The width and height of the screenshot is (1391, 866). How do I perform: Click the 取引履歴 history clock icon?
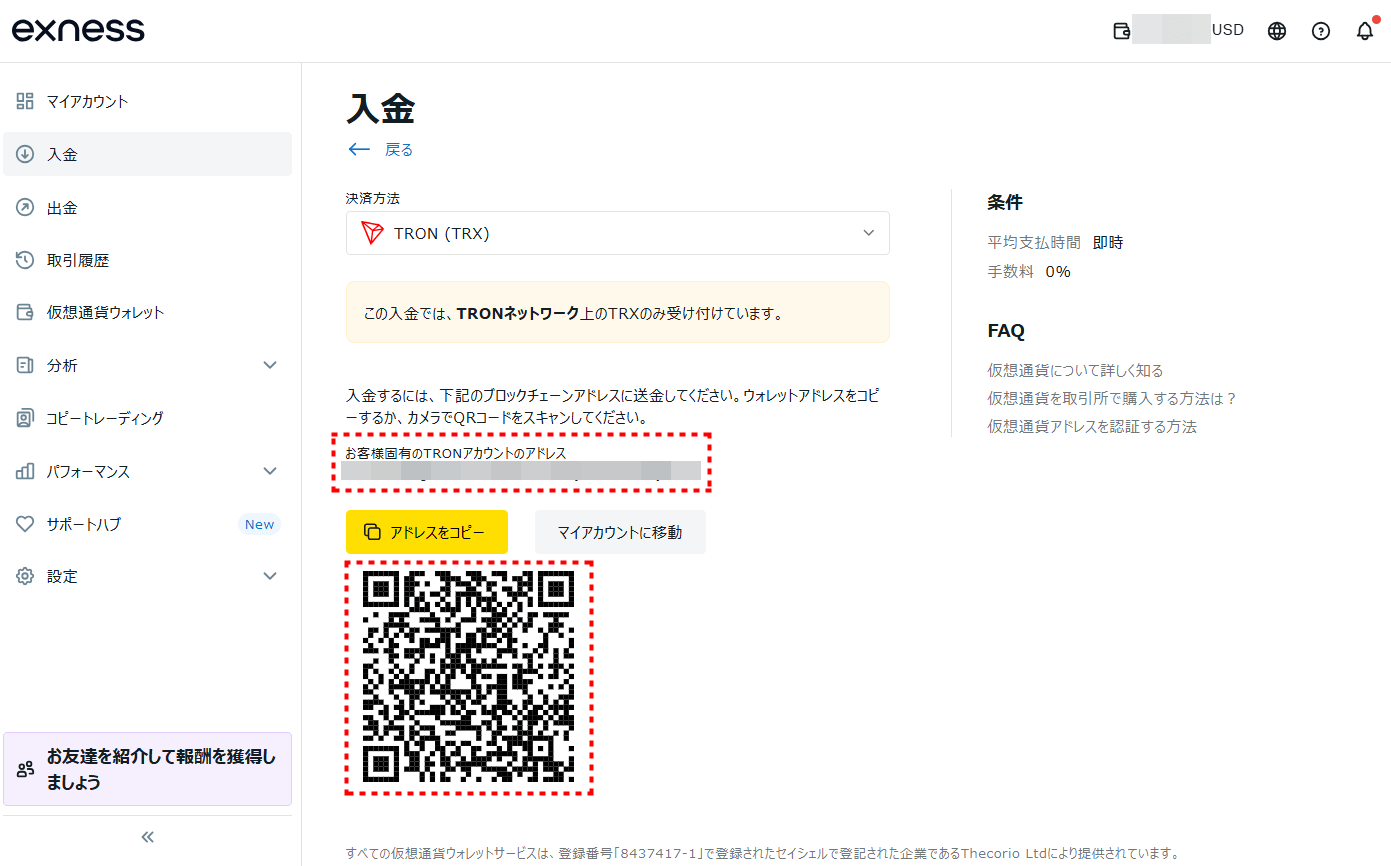pyautogui.click(x=26, y=260)
